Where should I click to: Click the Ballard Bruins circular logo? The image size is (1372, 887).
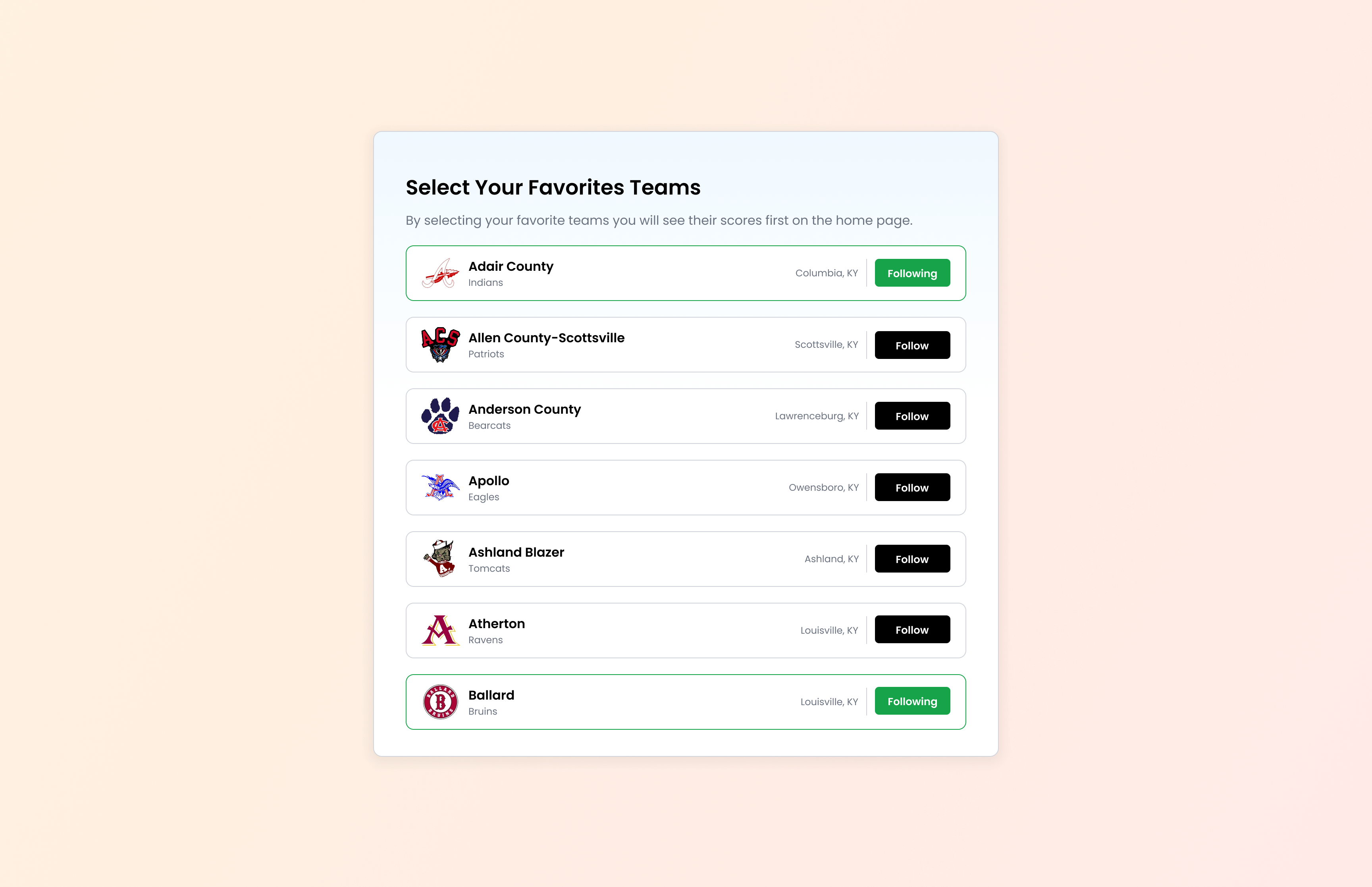click(x=440, y=702)
